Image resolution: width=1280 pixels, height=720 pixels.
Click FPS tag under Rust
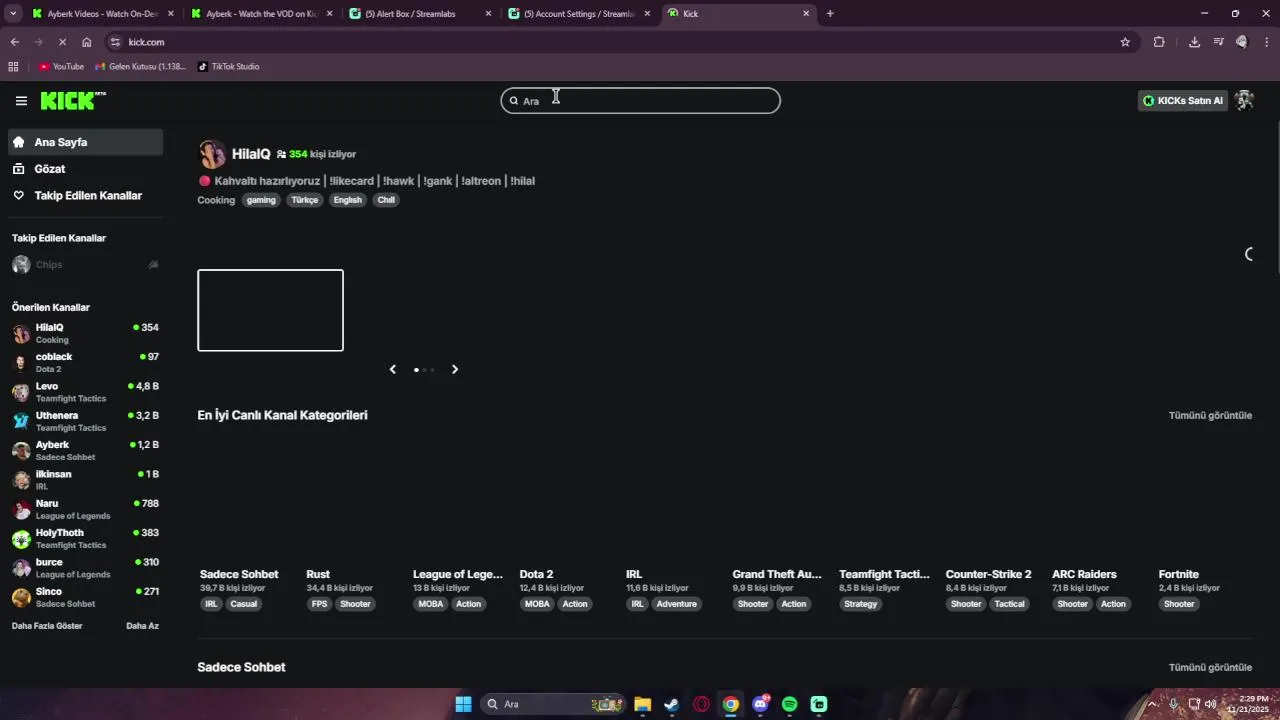pyautogui.click(x=319, y=604)
